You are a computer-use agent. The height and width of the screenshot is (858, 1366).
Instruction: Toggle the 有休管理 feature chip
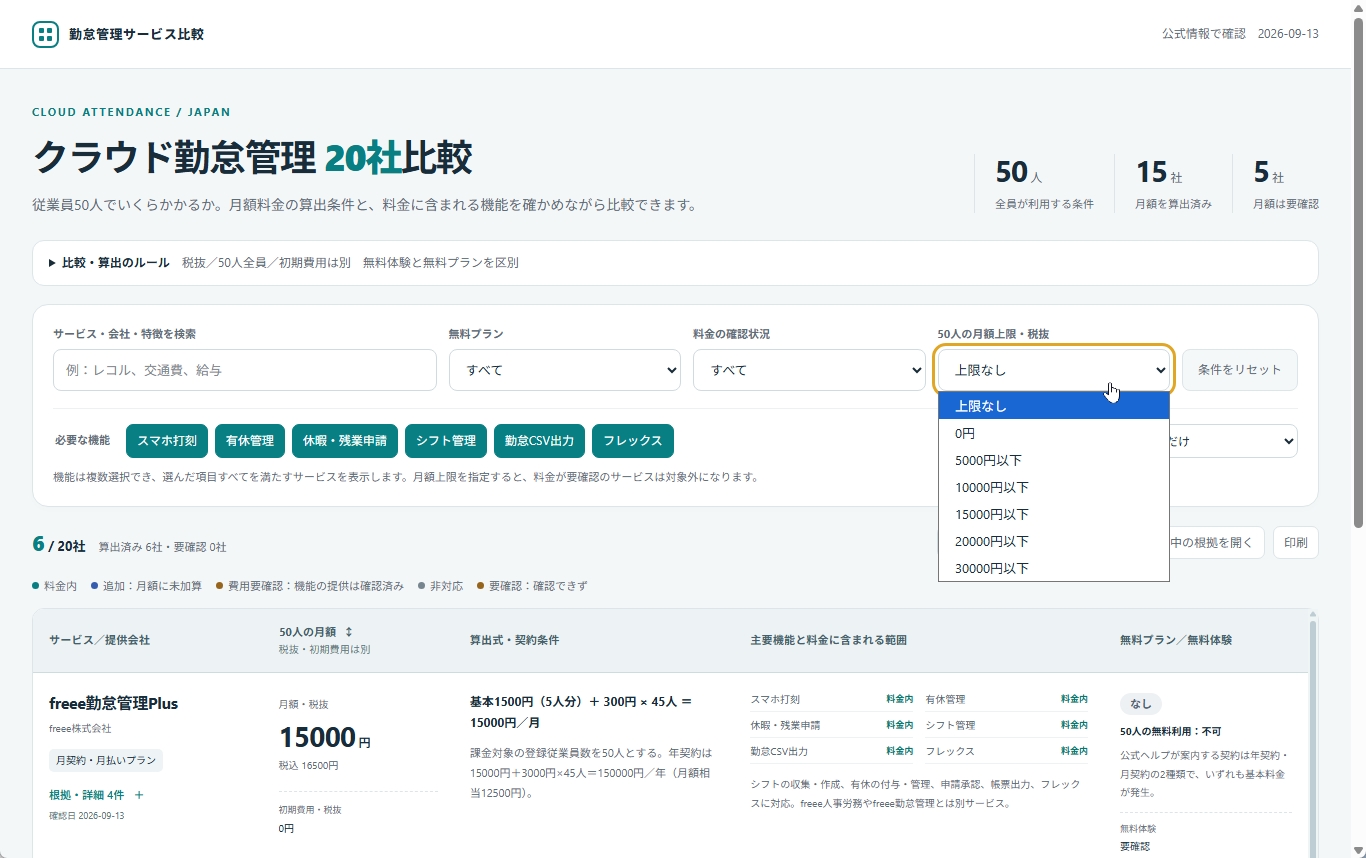click(249, 441)
